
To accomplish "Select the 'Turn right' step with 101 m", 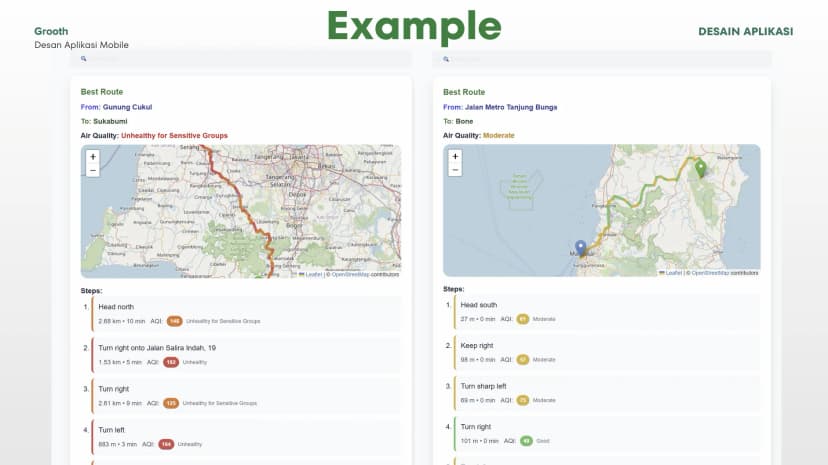I will click(x=607, y=434).
